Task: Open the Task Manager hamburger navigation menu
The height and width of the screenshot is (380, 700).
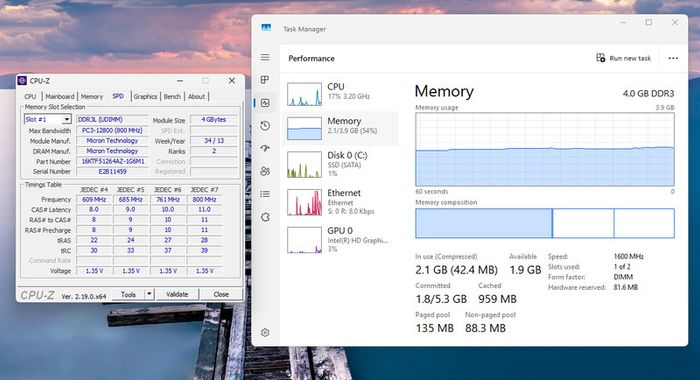Action: pyautogui.click(x=265, y=57)
